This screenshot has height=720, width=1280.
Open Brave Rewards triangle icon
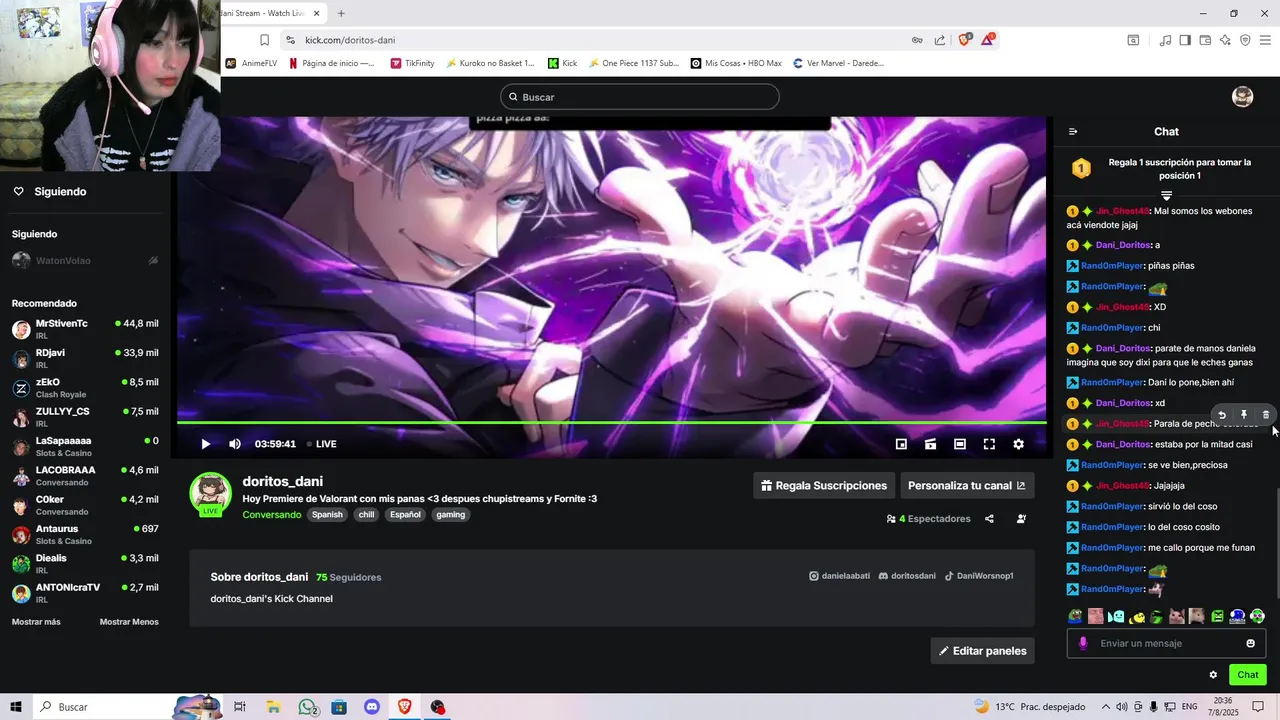point(988,40)
